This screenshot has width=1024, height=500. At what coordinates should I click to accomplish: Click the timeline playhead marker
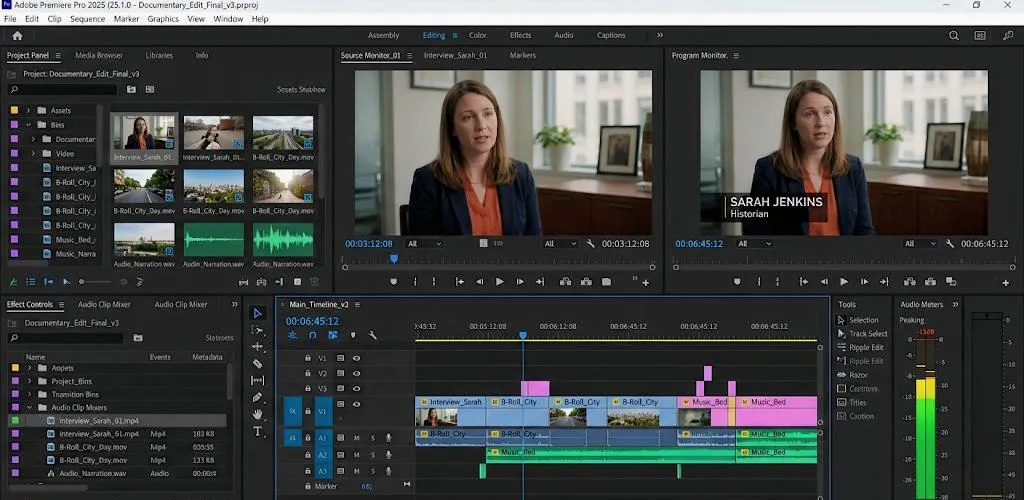coord(522,335)
